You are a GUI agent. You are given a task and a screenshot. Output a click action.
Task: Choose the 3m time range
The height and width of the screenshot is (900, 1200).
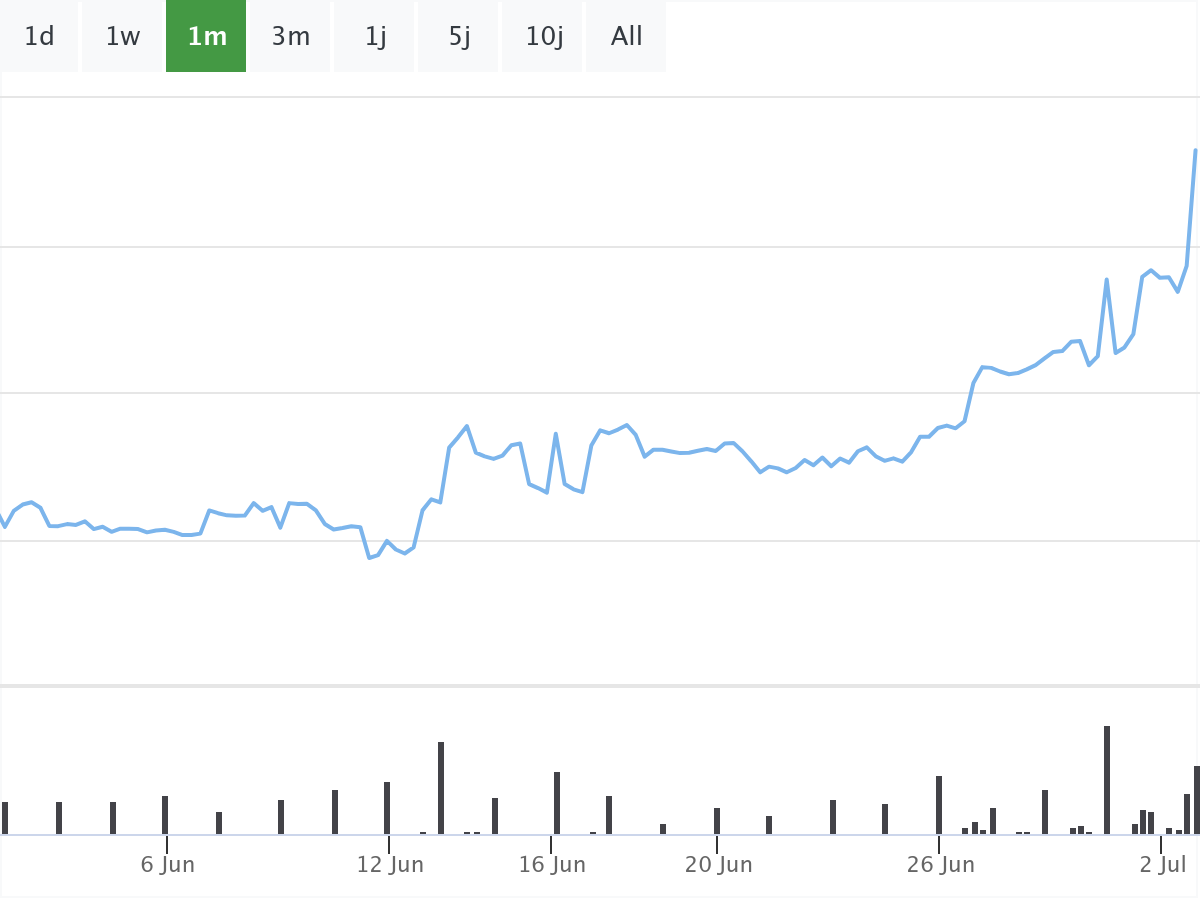[x=291, y=37]
